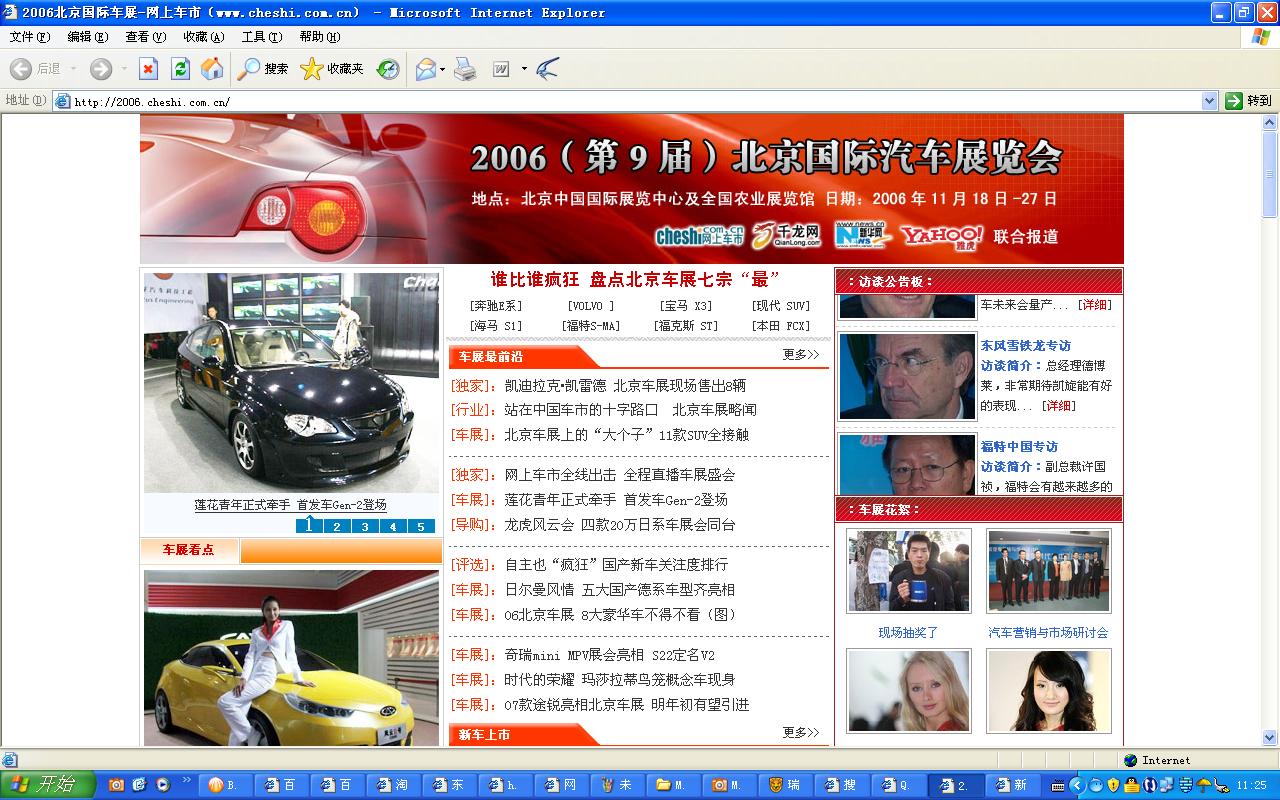The width and height of the screenshot is (1280, 800).
Task: Open the History clock icon
Action: (388, 68)
